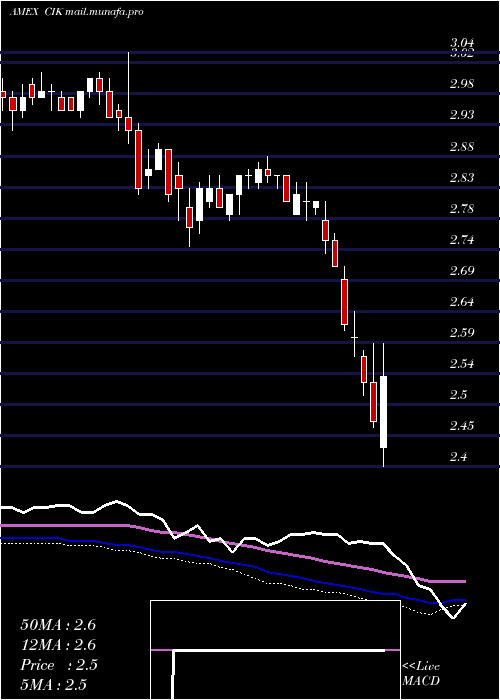Image resolution: width=500 pixels, height=700 pixels.
Task: Click the 'Price : 2.5' readout
Action: point(59,665)
